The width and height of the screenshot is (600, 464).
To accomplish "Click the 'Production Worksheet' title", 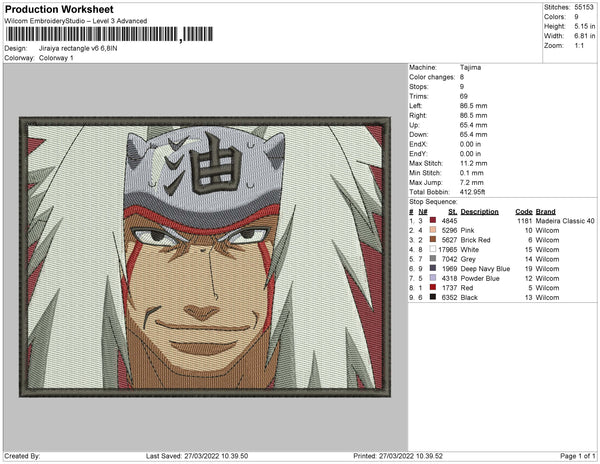I will pyautogui.click(x=59, y=9).
